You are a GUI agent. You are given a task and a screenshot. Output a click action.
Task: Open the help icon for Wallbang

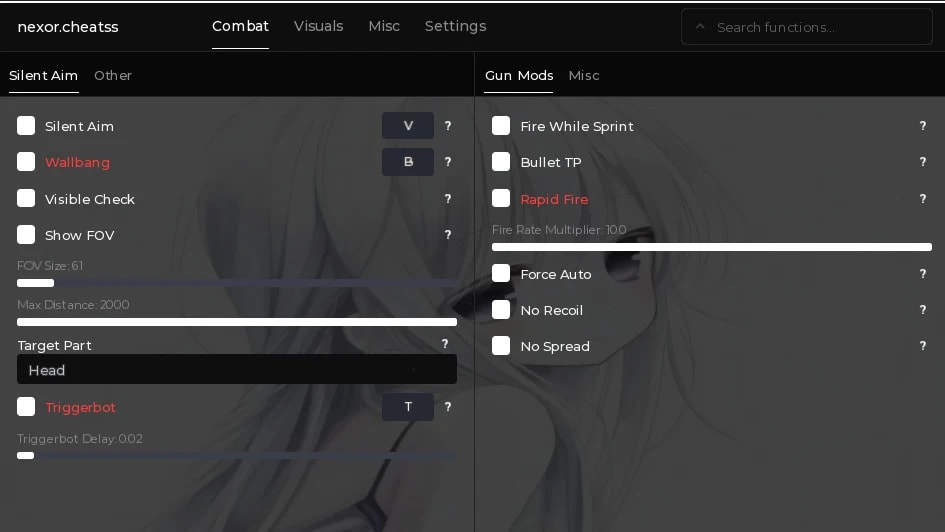(x=448, y=162)
